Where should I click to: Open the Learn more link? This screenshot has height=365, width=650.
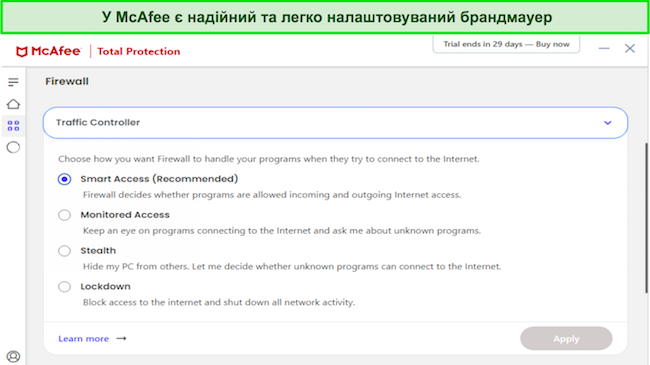point(83,339)
